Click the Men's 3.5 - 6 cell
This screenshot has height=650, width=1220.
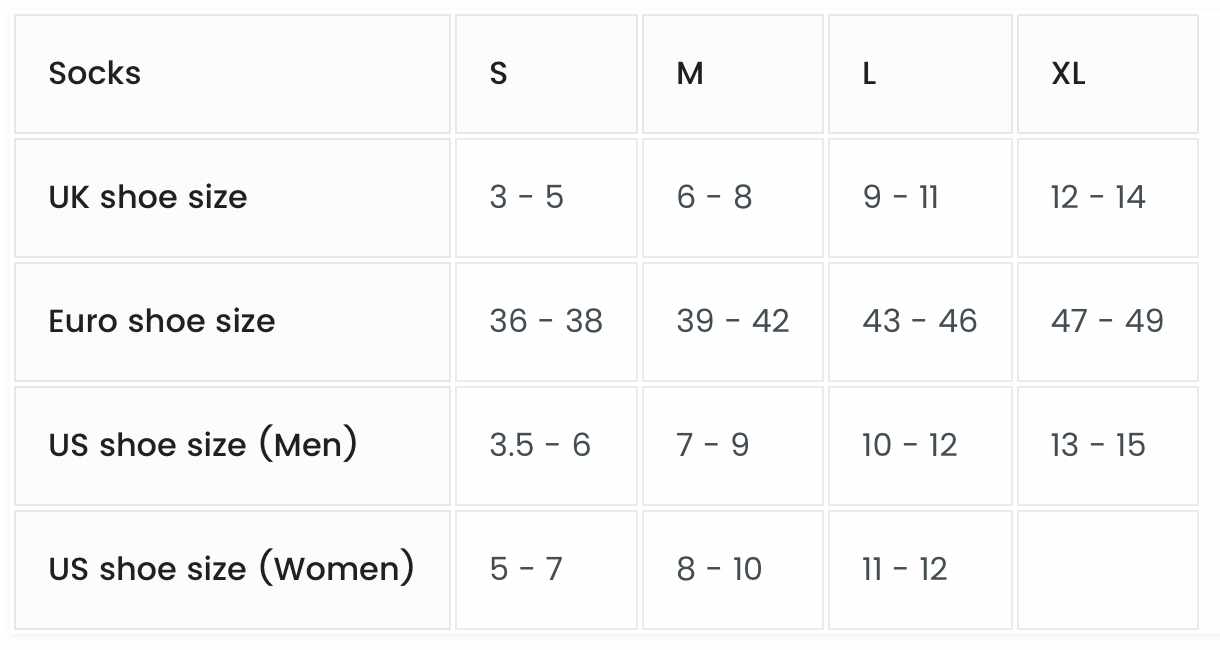pyautogui.click(x=546, y=446)
